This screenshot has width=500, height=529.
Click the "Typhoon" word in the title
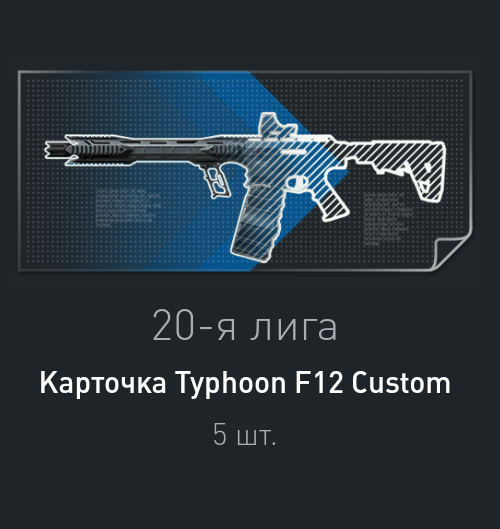coord(231,384)
